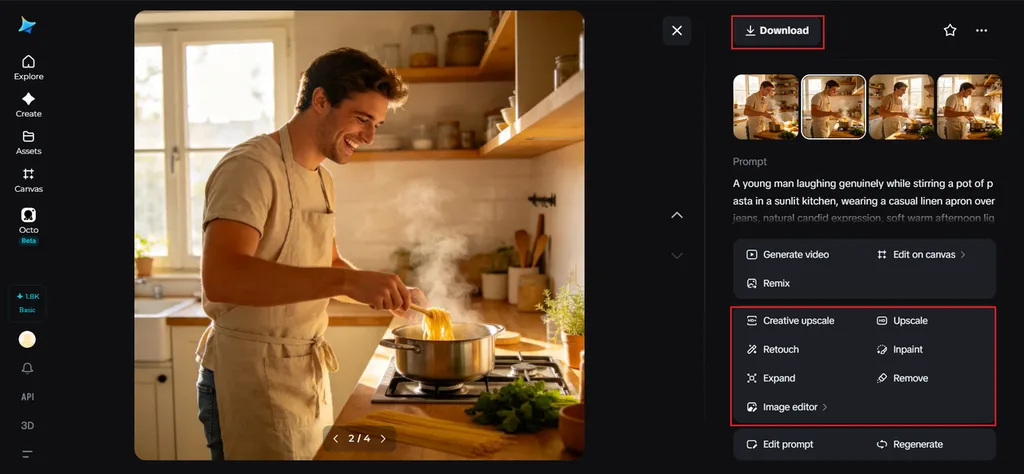Screen dimensions: 1024x474
Task: Expand Edit on canvas submenu
Action: 921,255
